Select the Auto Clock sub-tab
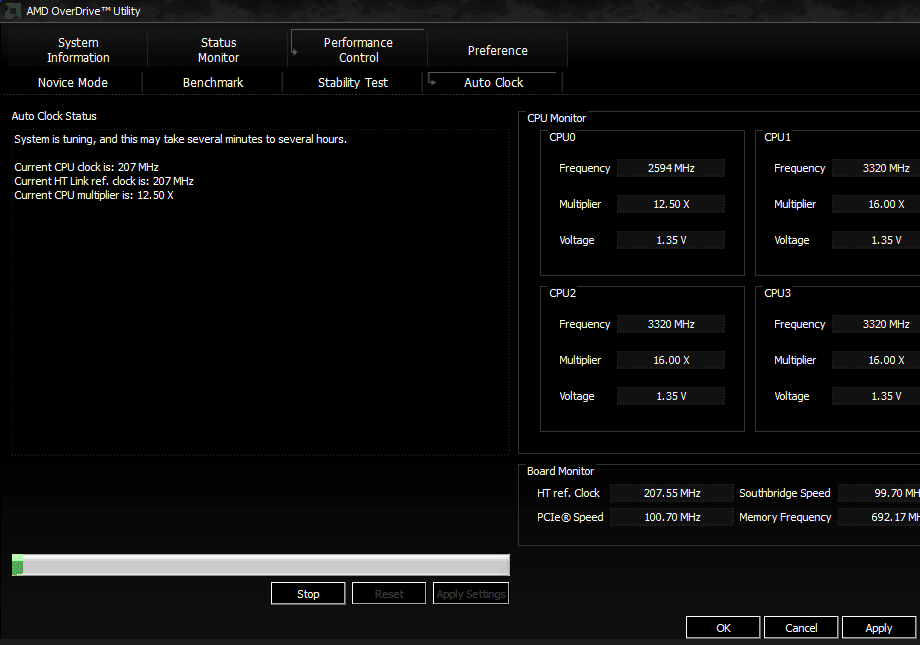Image resolution: width=920 pixels, height=645 pixels. pos(493,83)
